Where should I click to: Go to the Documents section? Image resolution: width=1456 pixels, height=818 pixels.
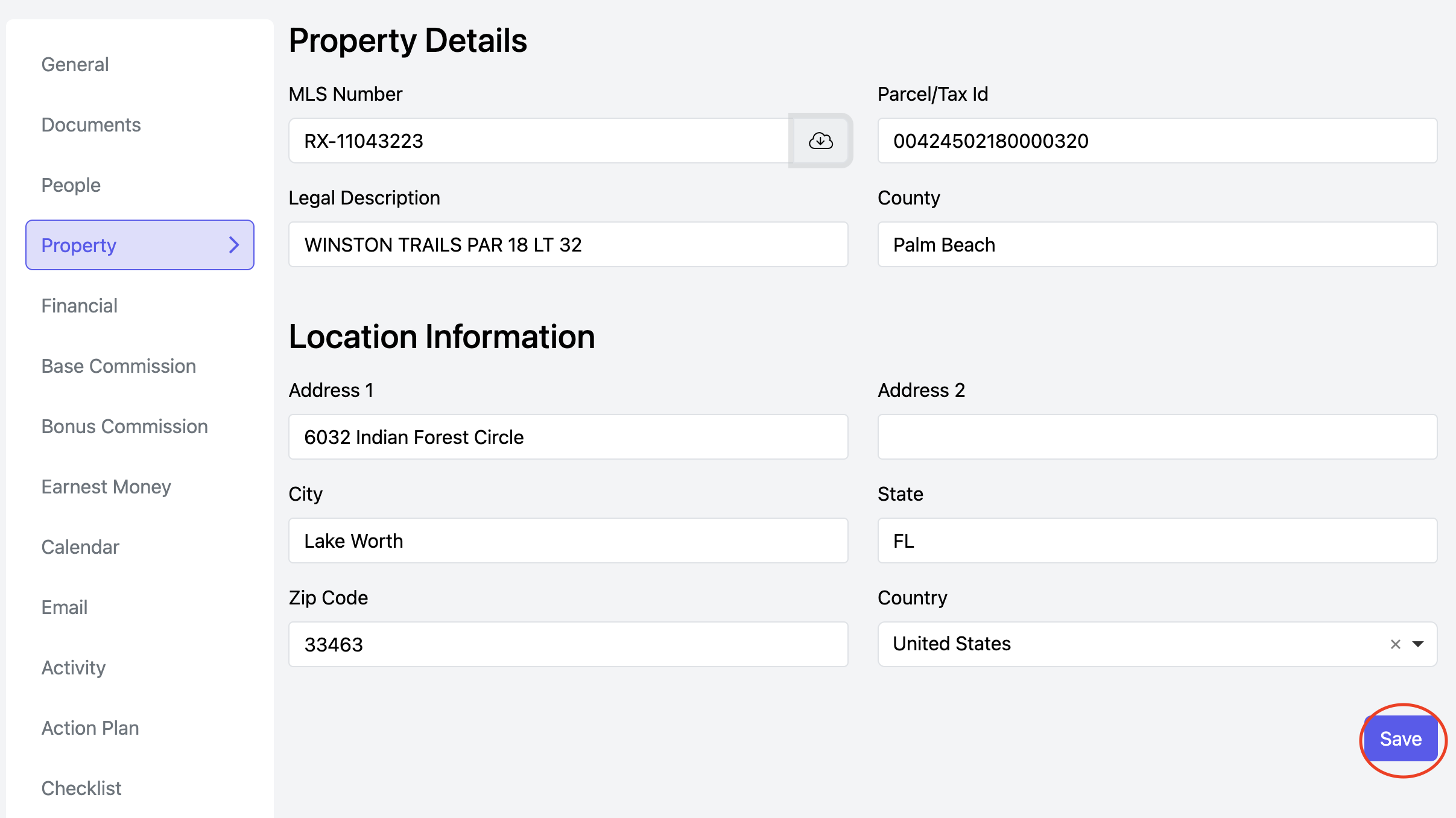click(x=91, y=125)
